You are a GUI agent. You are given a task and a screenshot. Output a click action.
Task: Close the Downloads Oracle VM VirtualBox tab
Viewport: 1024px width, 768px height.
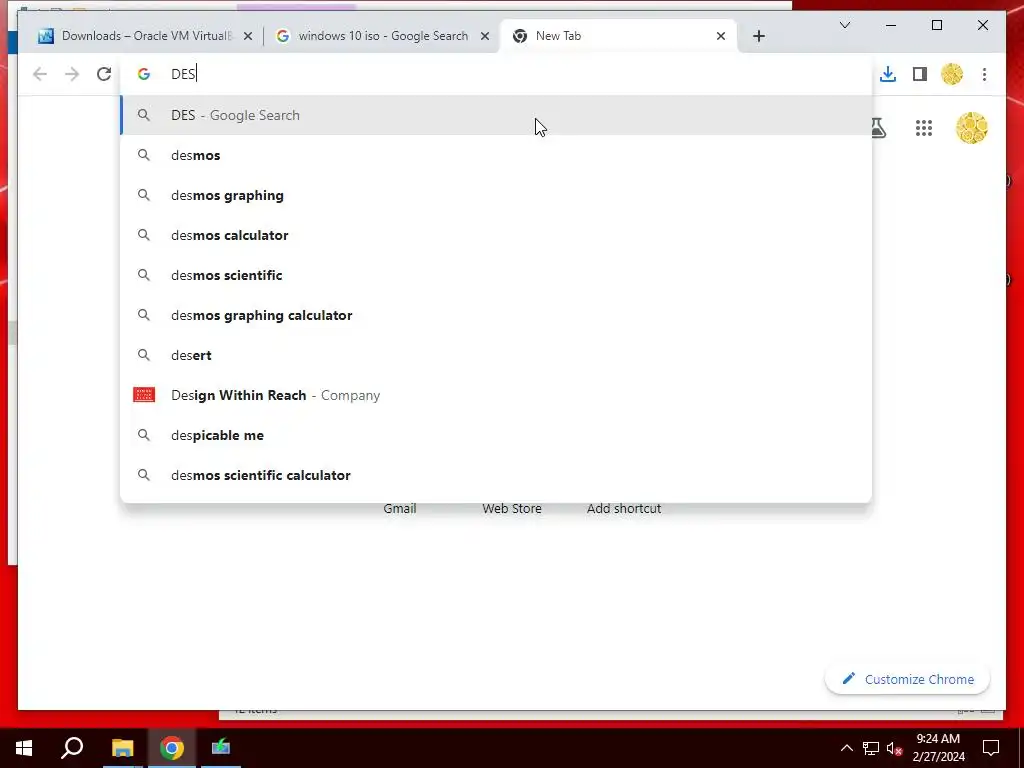point(248,37)
